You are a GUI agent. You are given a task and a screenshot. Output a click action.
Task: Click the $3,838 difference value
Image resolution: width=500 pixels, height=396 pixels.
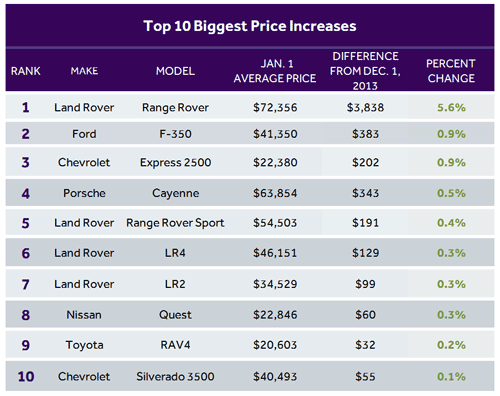pyautogui.click(x=365, y=108)
